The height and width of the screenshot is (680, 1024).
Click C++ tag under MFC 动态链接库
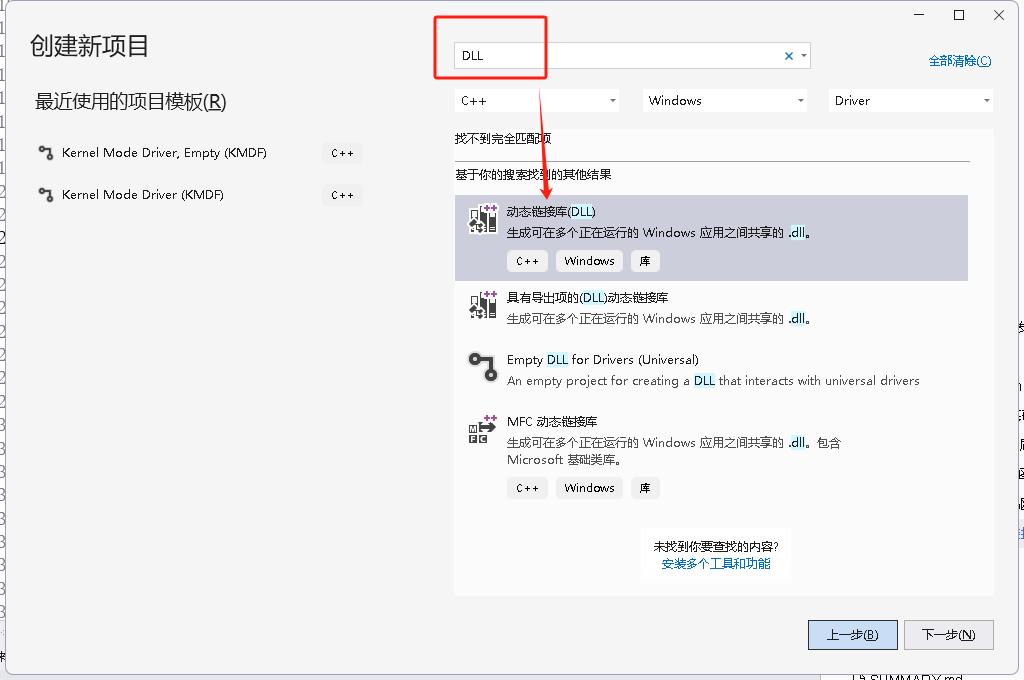coord(527,488)
